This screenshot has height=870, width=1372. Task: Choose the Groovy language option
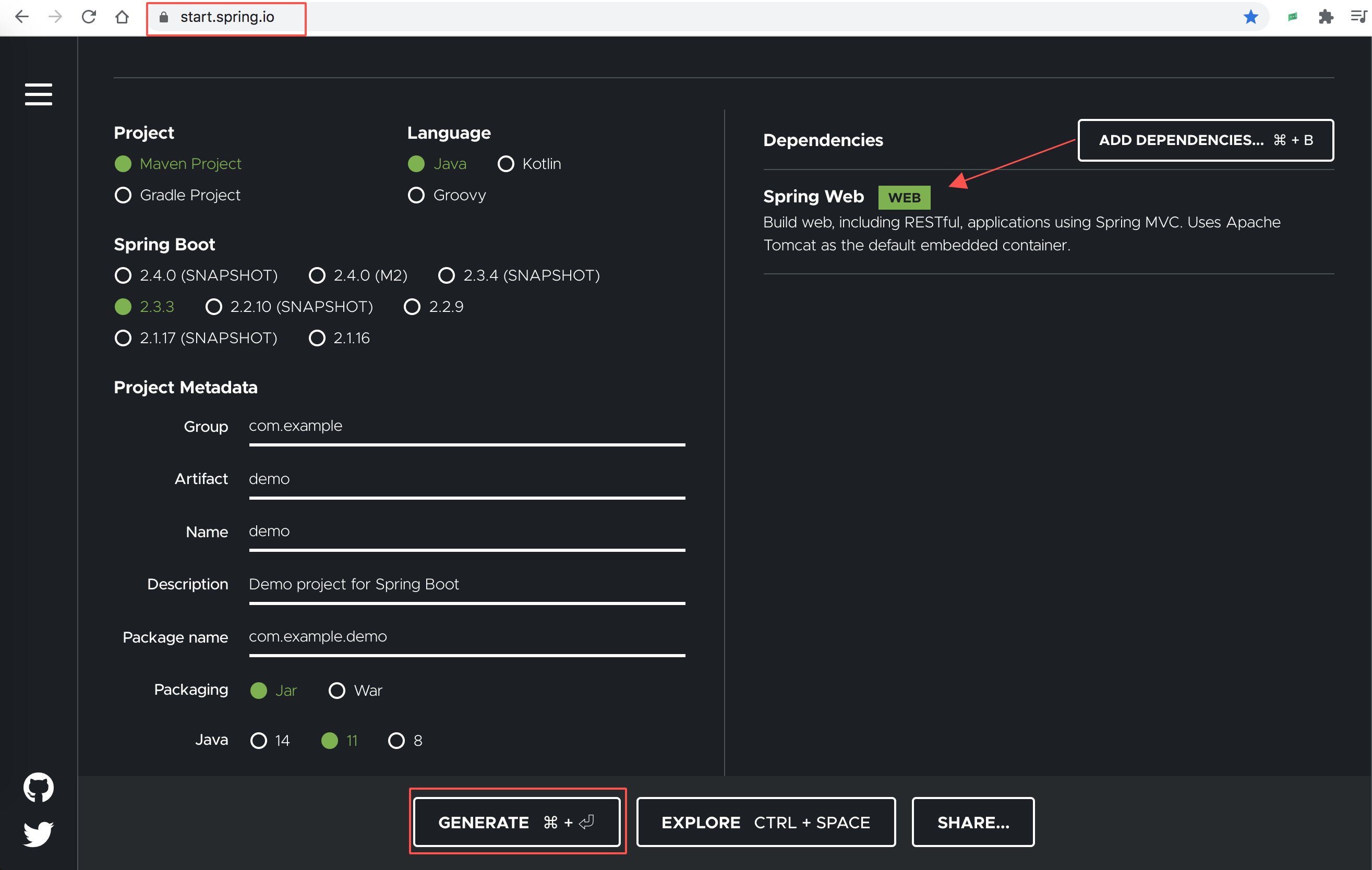[416, 196]
